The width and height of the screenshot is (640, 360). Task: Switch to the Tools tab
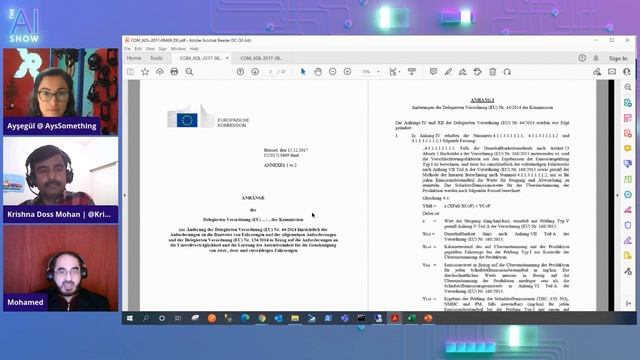tap(156, 58)
